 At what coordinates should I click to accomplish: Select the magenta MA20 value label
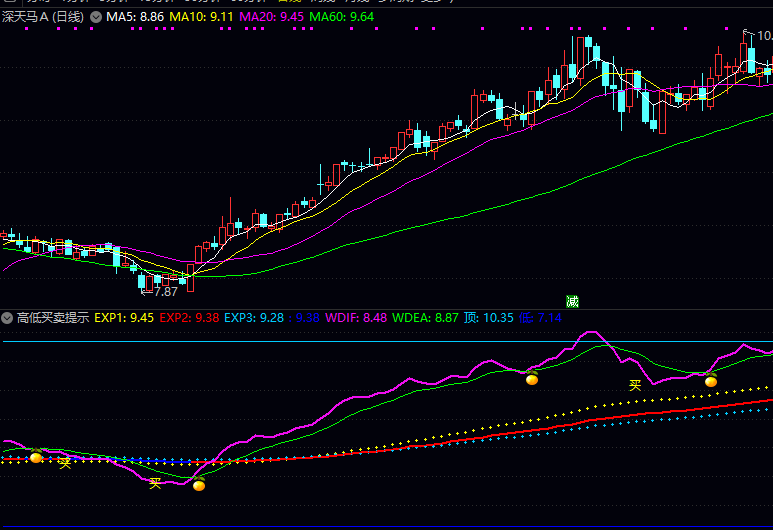coord(271,17)
